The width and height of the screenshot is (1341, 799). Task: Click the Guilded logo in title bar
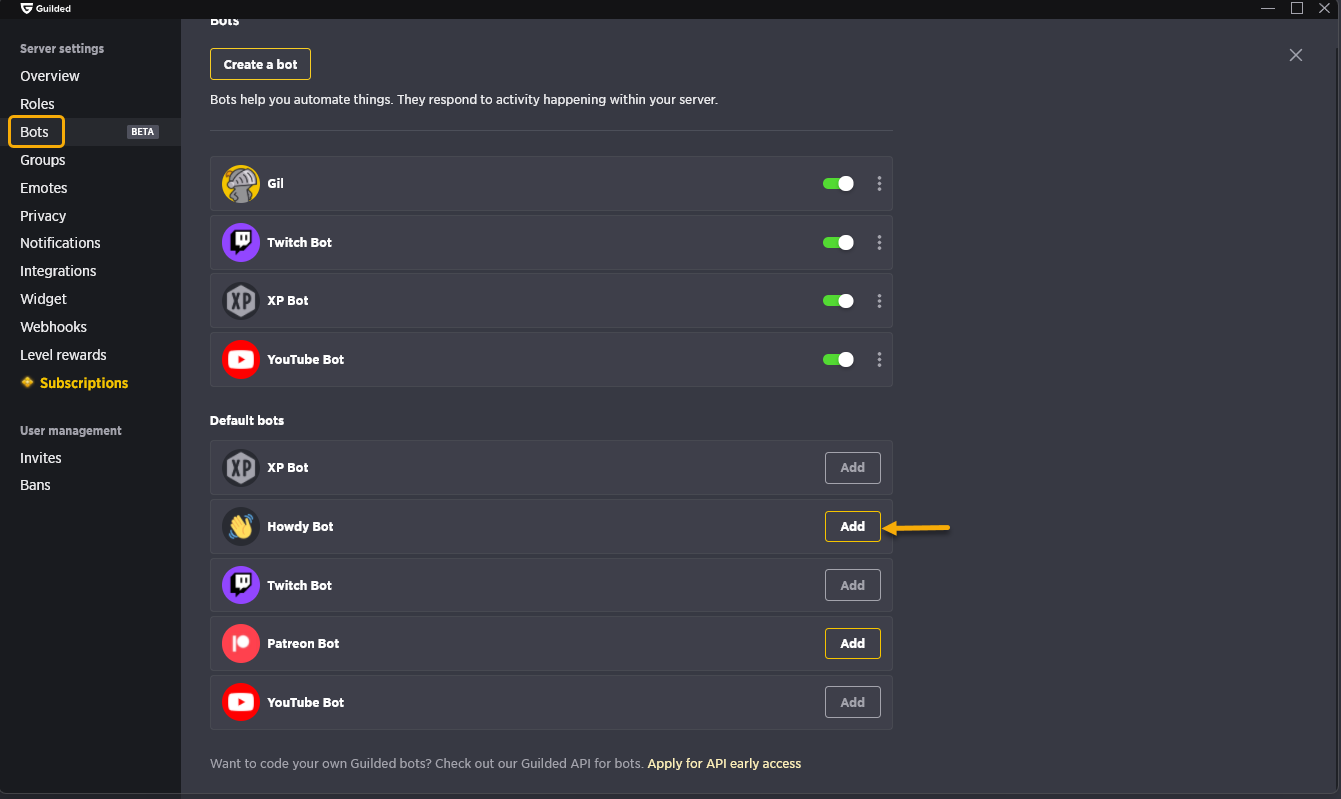click(x=26, y=8)
